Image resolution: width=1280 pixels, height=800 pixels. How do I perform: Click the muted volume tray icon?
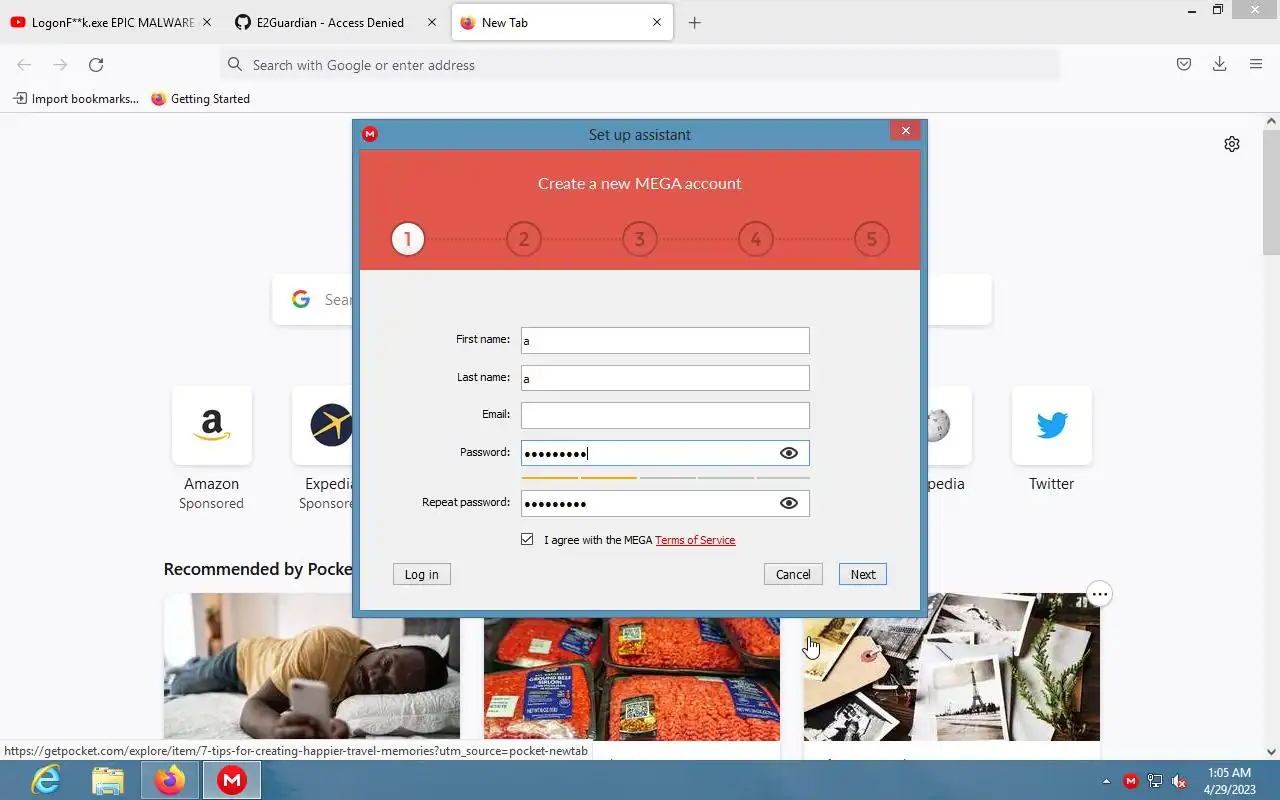1180,781
